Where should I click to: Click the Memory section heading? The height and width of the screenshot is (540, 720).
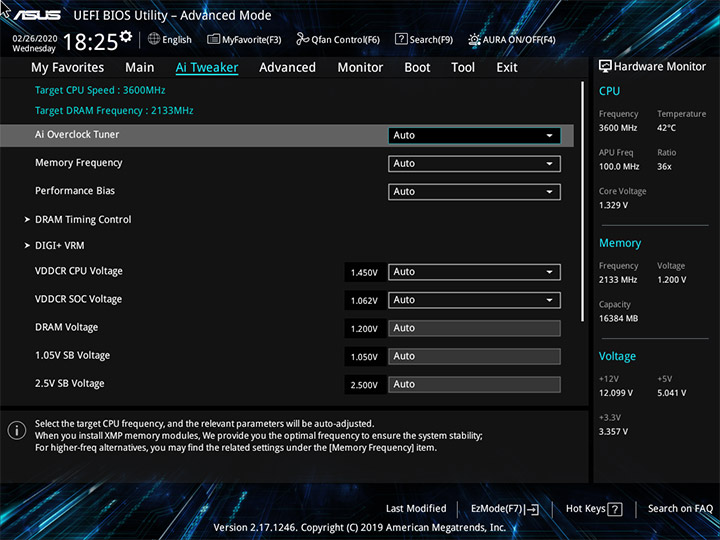click(x=620, y=243)
